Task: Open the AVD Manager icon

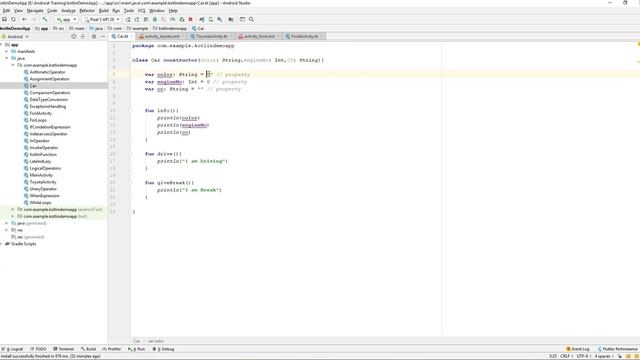Action: click(x=211, y=19)
